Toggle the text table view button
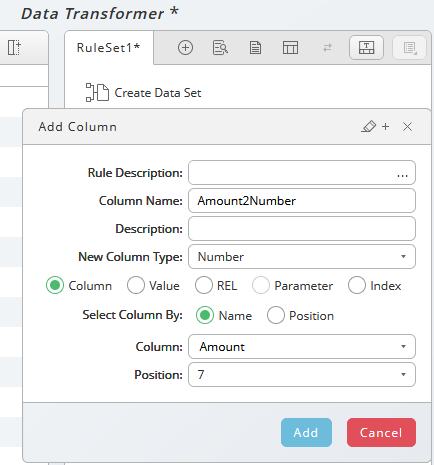Image resolution: width=434 pixels, height=465 pixels. click(x=366, y=48)
